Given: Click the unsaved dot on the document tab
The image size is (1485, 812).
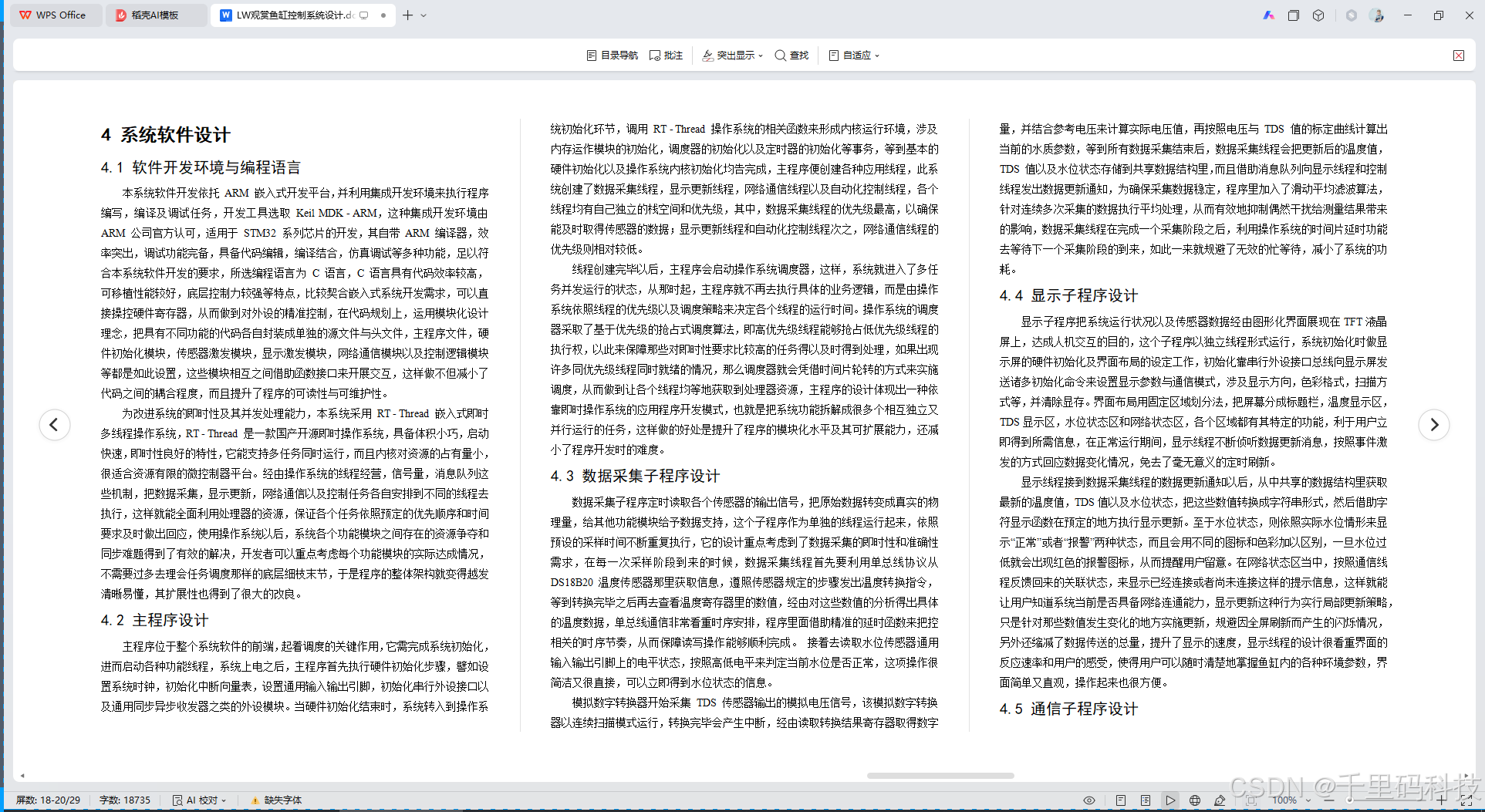Looking at the screenshot, I should tap(383, 15).
